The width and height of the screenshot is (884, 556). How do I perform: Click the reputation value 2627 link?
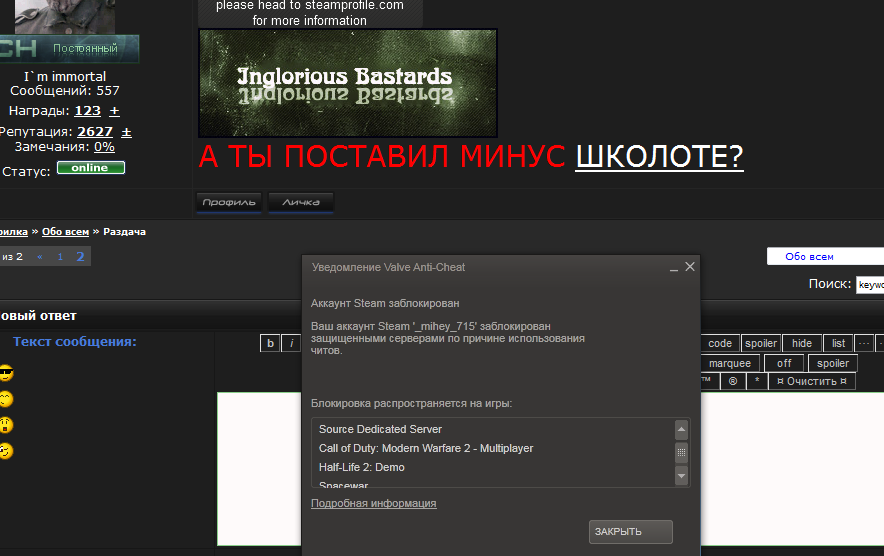[95, 132]
